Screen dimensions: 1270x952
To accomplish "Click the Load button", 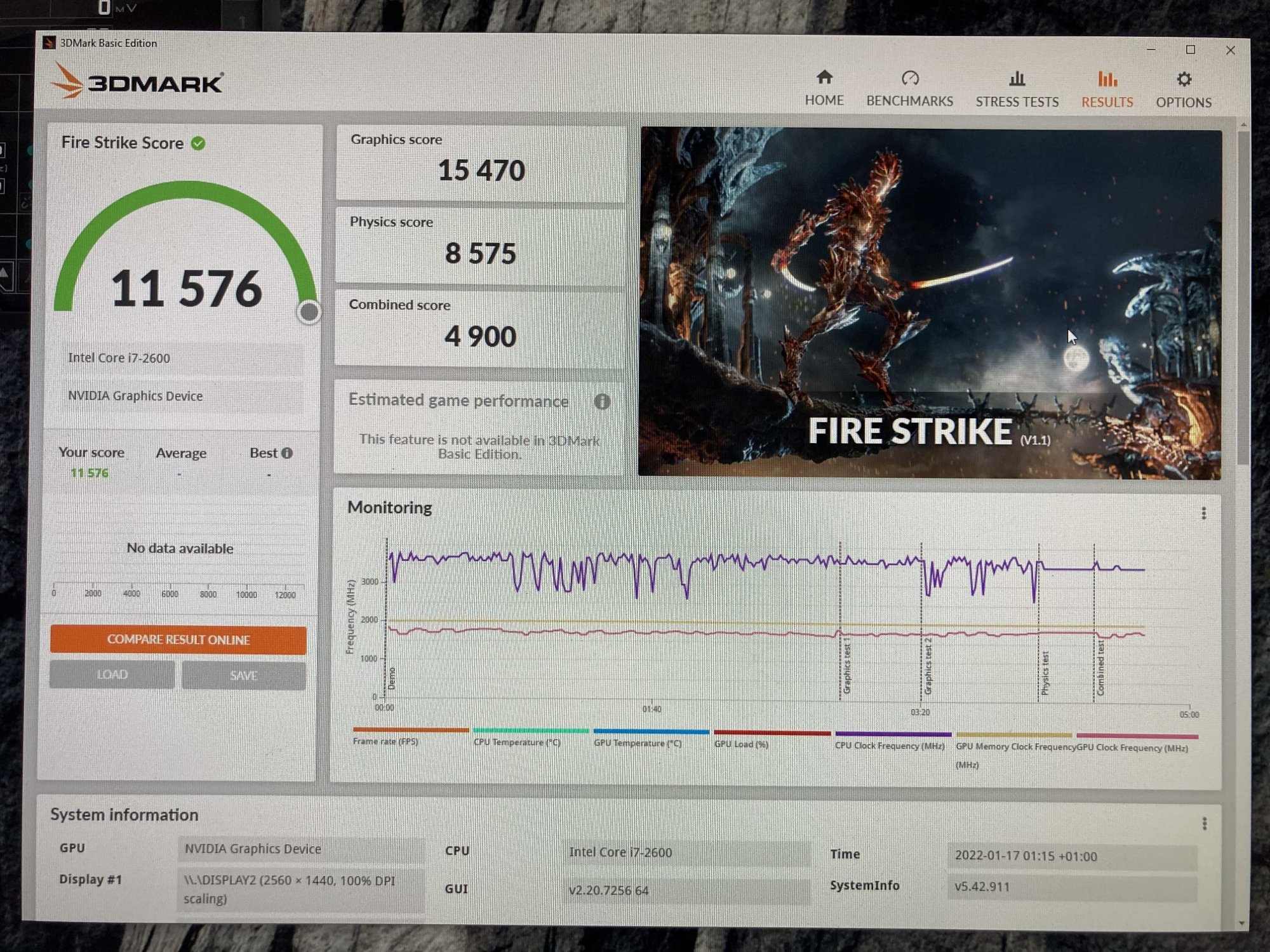I will tap(112, 674).
